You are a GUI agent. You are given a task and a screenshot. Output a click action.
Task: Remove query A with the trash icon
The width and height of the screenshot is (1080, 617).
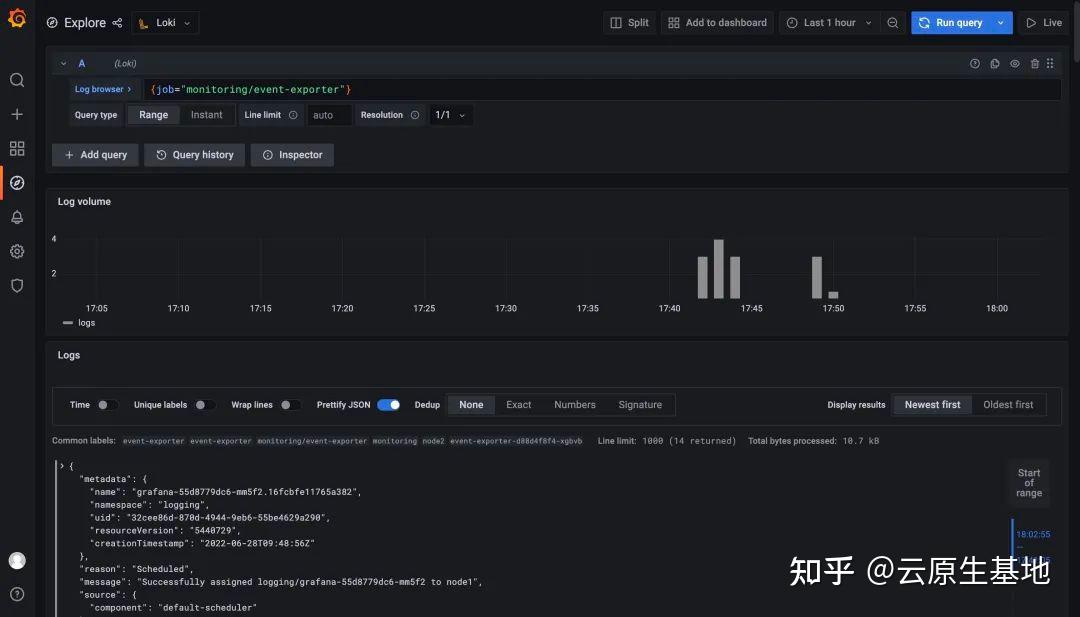point(1035,63)
